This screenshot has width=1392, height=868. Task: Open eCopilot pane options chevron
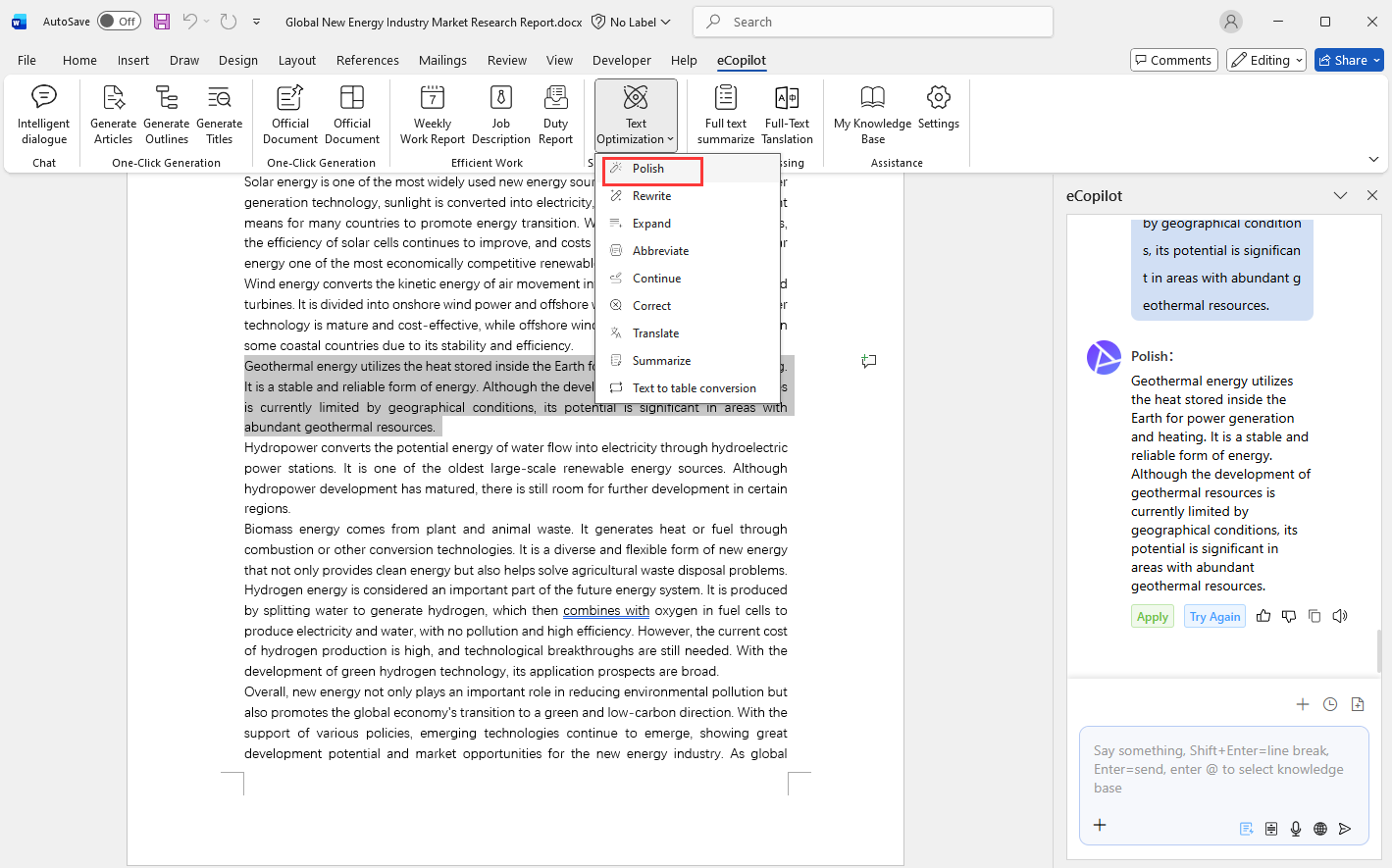[x=1340, y=195]
